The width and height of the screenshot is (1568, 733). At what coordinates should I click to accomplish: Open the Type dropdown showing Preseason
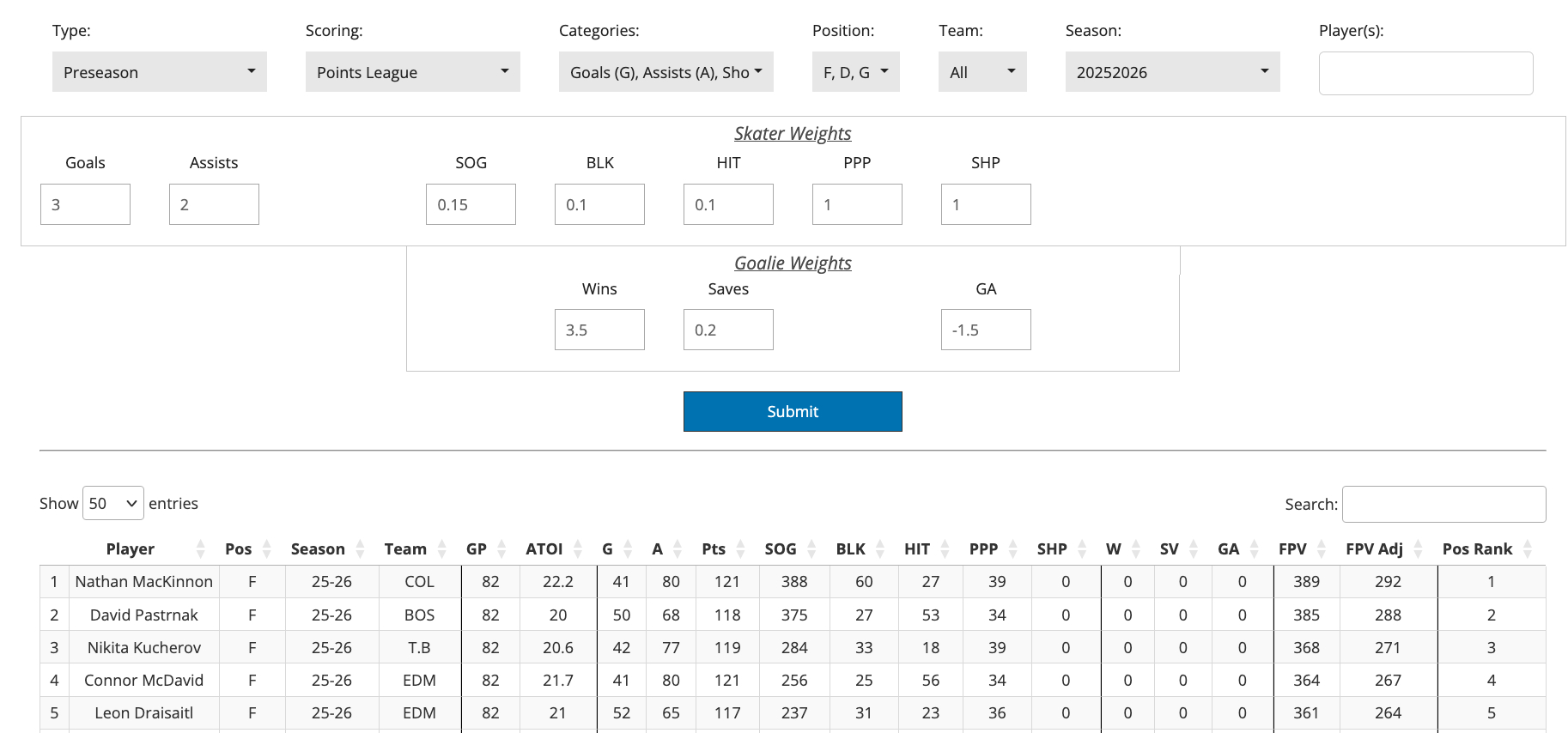160,72
